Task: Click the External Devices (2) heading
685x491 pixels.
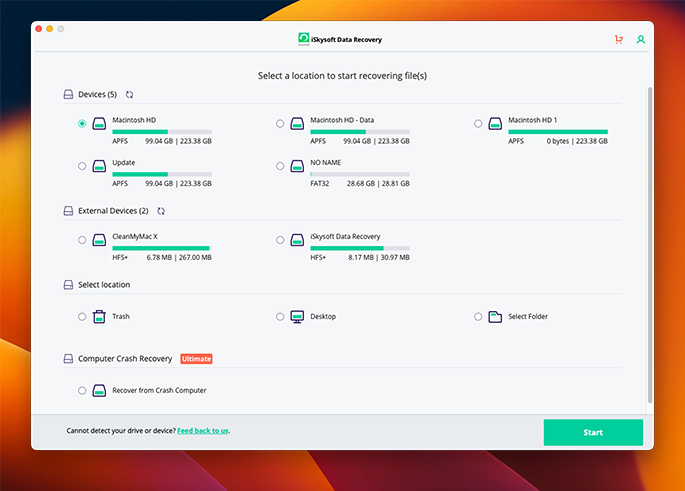Action: [113, 211]
